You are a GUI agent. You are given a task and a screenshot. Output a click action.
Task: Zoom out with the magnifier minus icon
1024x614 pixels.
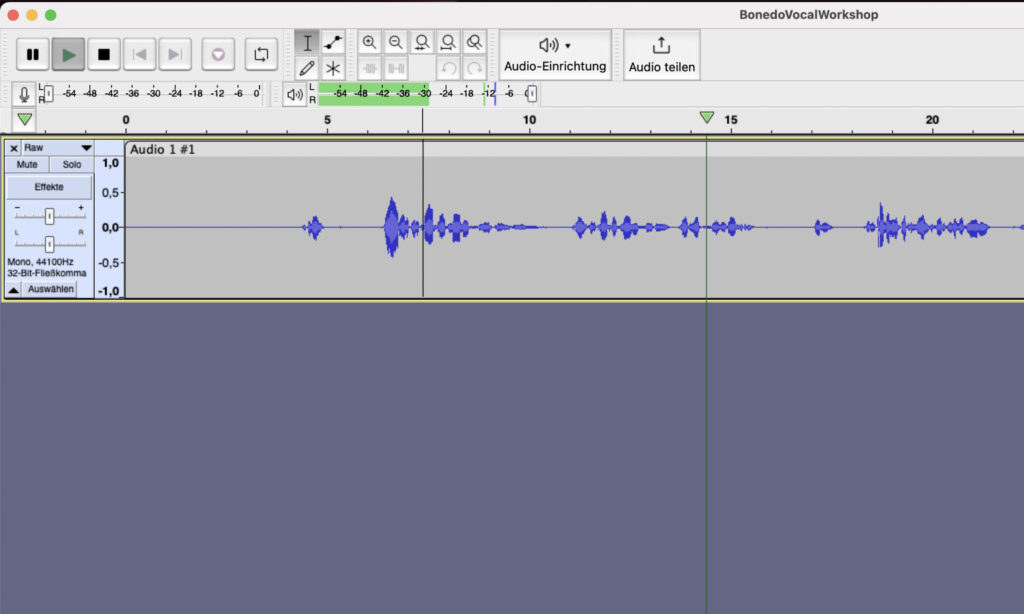click(x=396, y=42)
